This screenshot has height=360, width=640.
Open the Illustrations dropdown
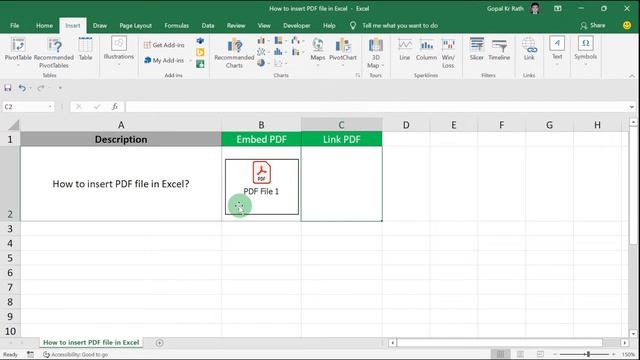119,51
